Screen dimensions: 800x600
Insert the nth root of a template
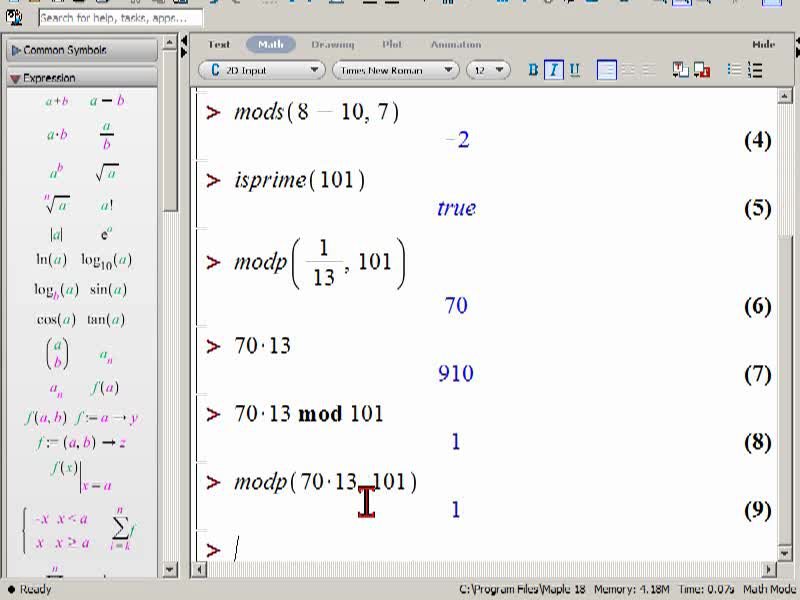(57, 204)
